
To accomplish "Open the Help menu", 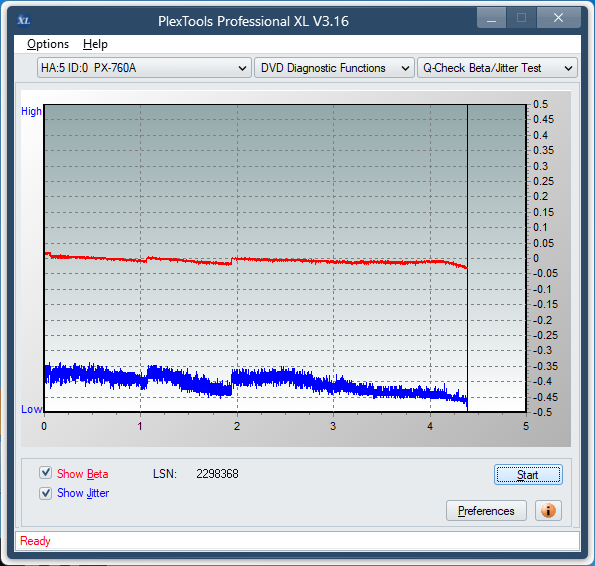I will tap(95, 44).
